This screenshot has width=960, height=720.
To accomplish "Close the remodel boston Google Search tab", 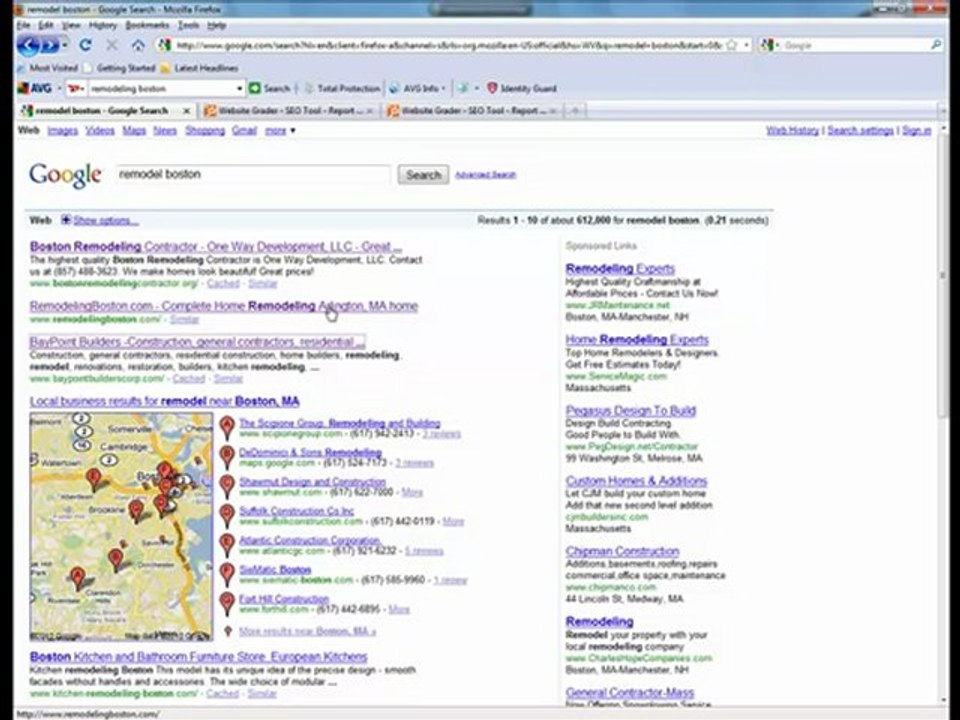I will click(x=186, y=111).
